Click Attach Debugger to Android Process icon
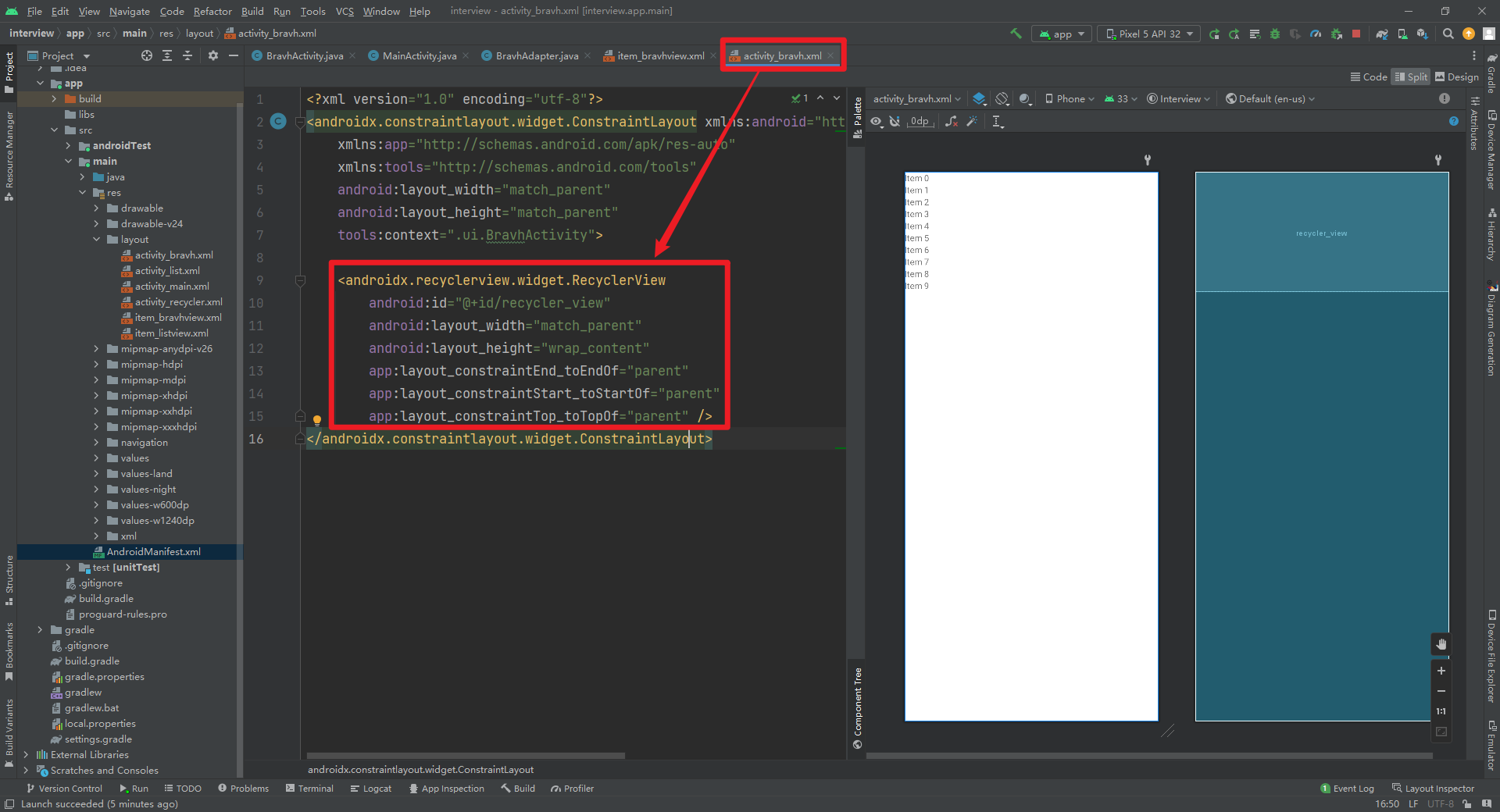This screenshot has height=812, width=1500. 1336,34
